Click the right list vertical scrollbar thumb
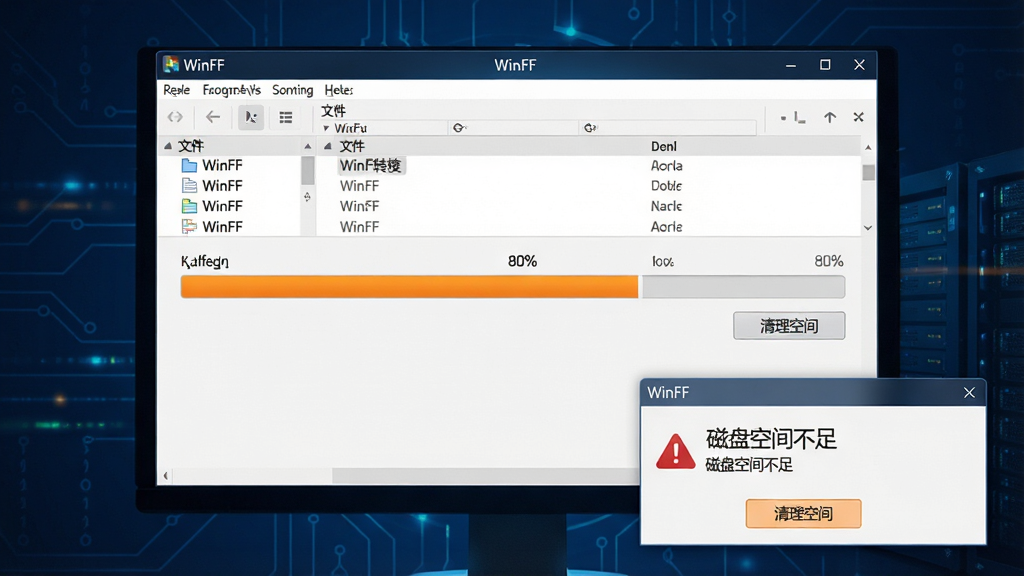This screenshot has width=1024, height=576. pos(868,172)
